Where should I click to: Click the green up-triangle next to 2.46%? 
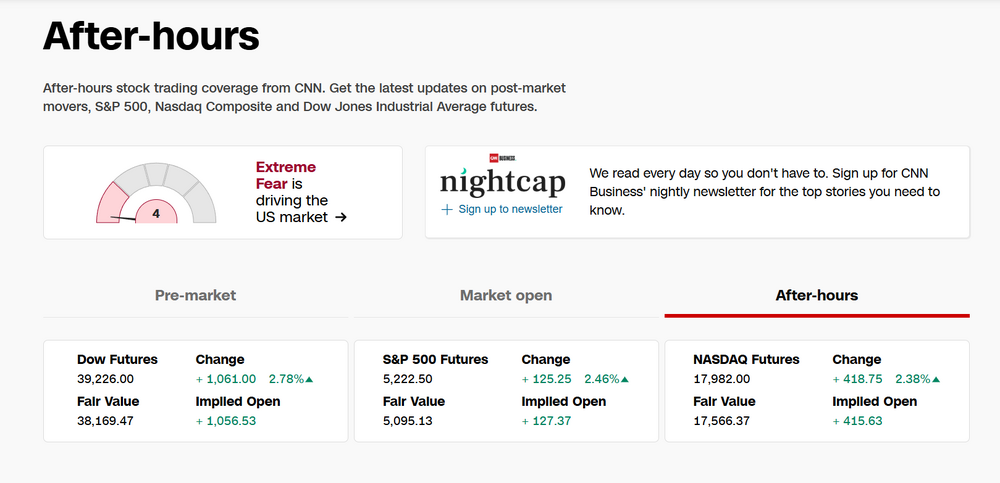pos(627,380)
